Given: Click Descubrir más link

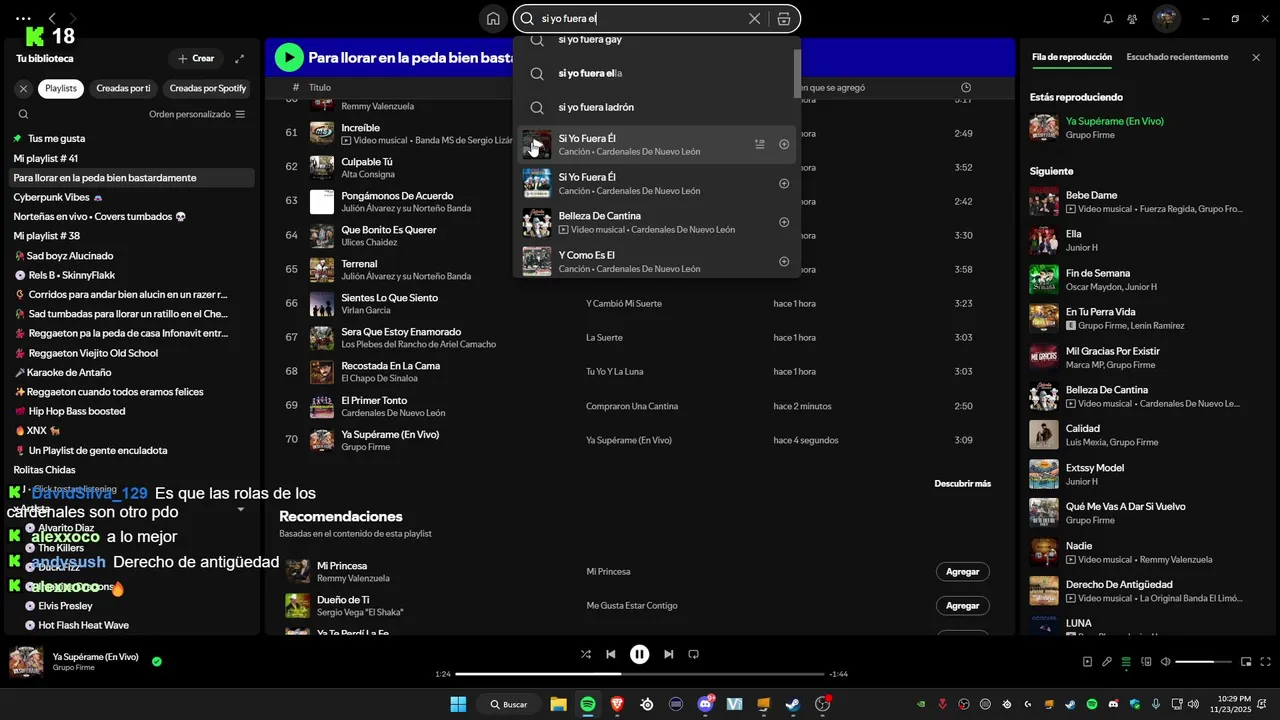Looking at the screenshot, I should click(x=962, y=484).
